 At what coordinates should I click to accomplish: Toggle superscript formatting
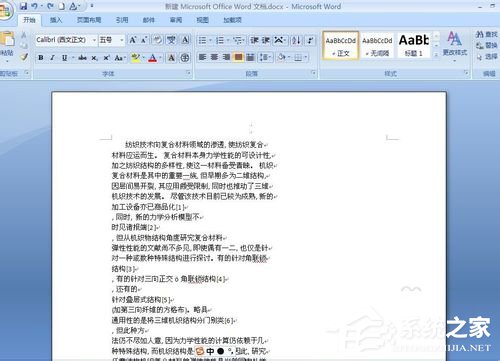point(106,58)
